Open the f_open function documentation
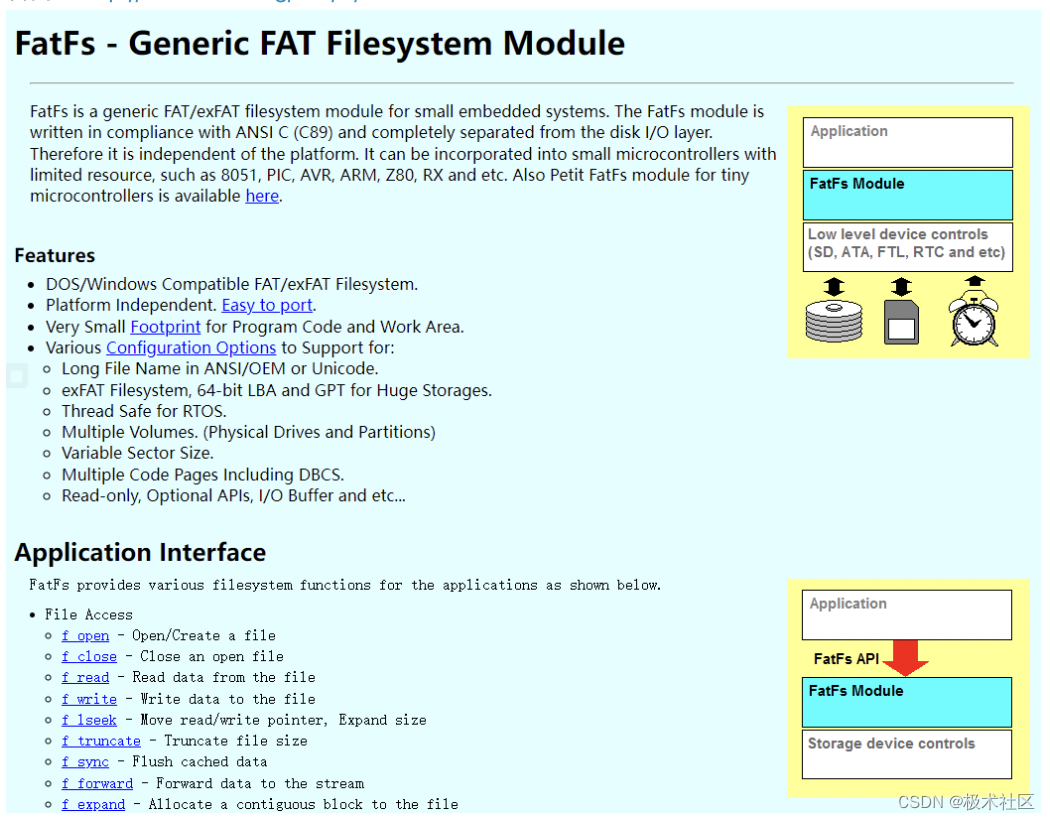 pyautogui.click(x=85, y=635)
